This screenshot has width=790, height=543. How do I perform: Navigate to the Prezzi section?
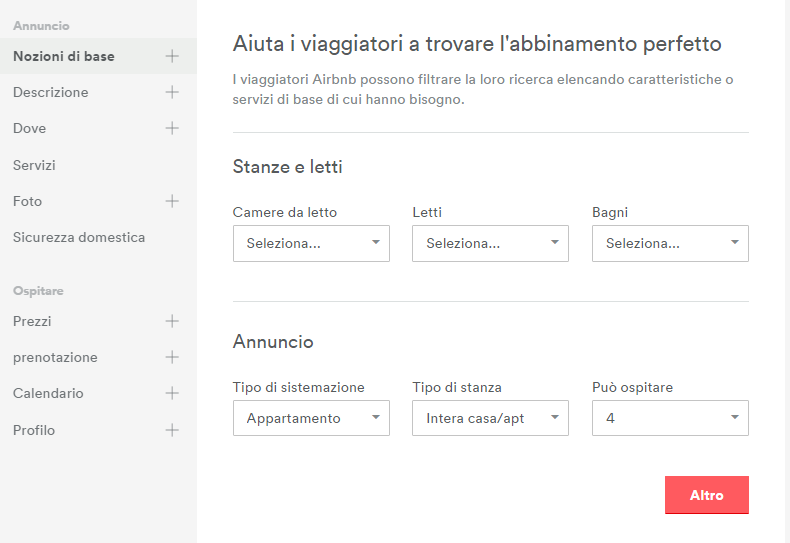[x=32, y=321]
